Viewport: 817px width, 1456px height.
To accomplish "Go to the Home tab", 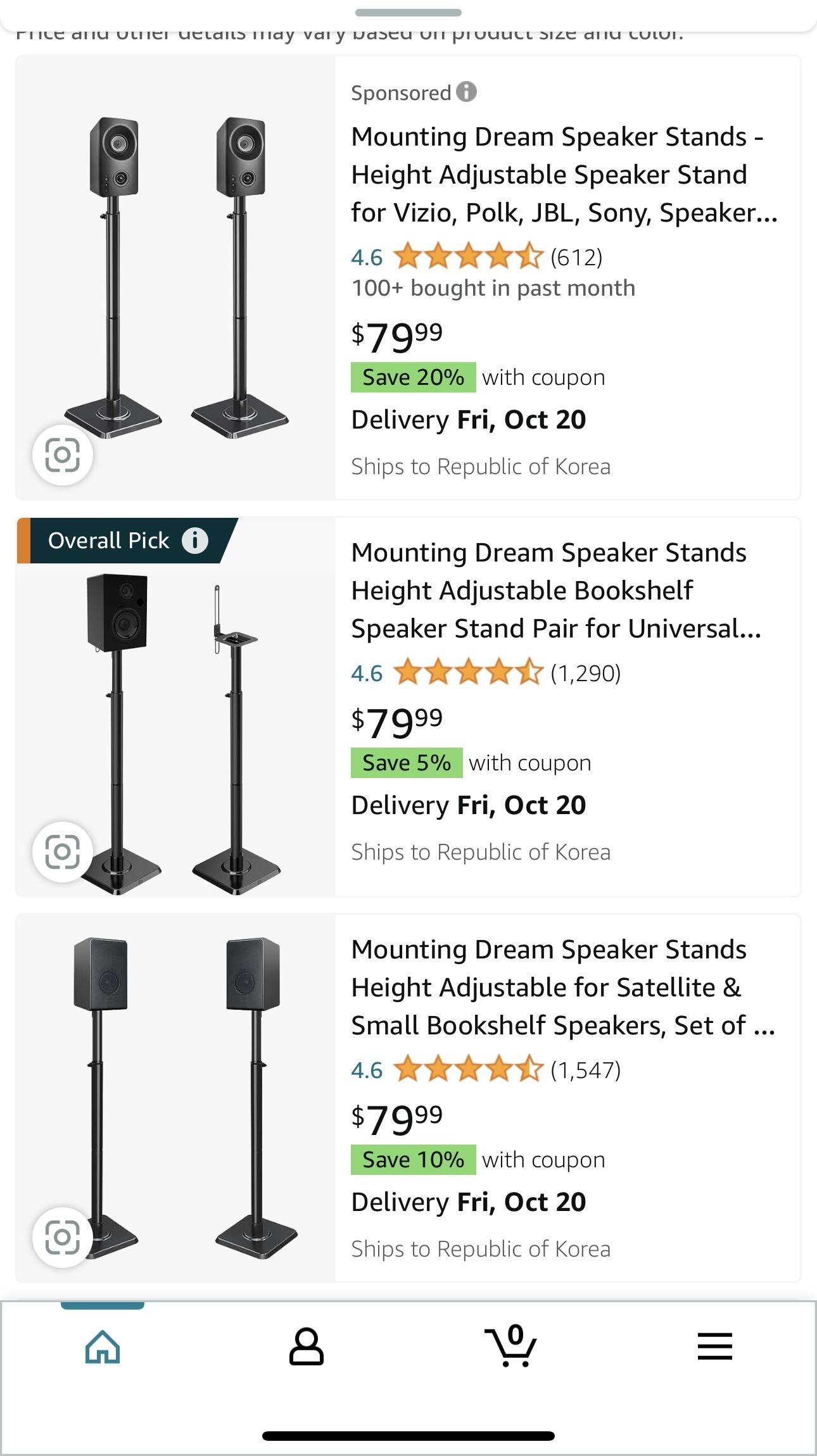I will [x=103, y=1346].
